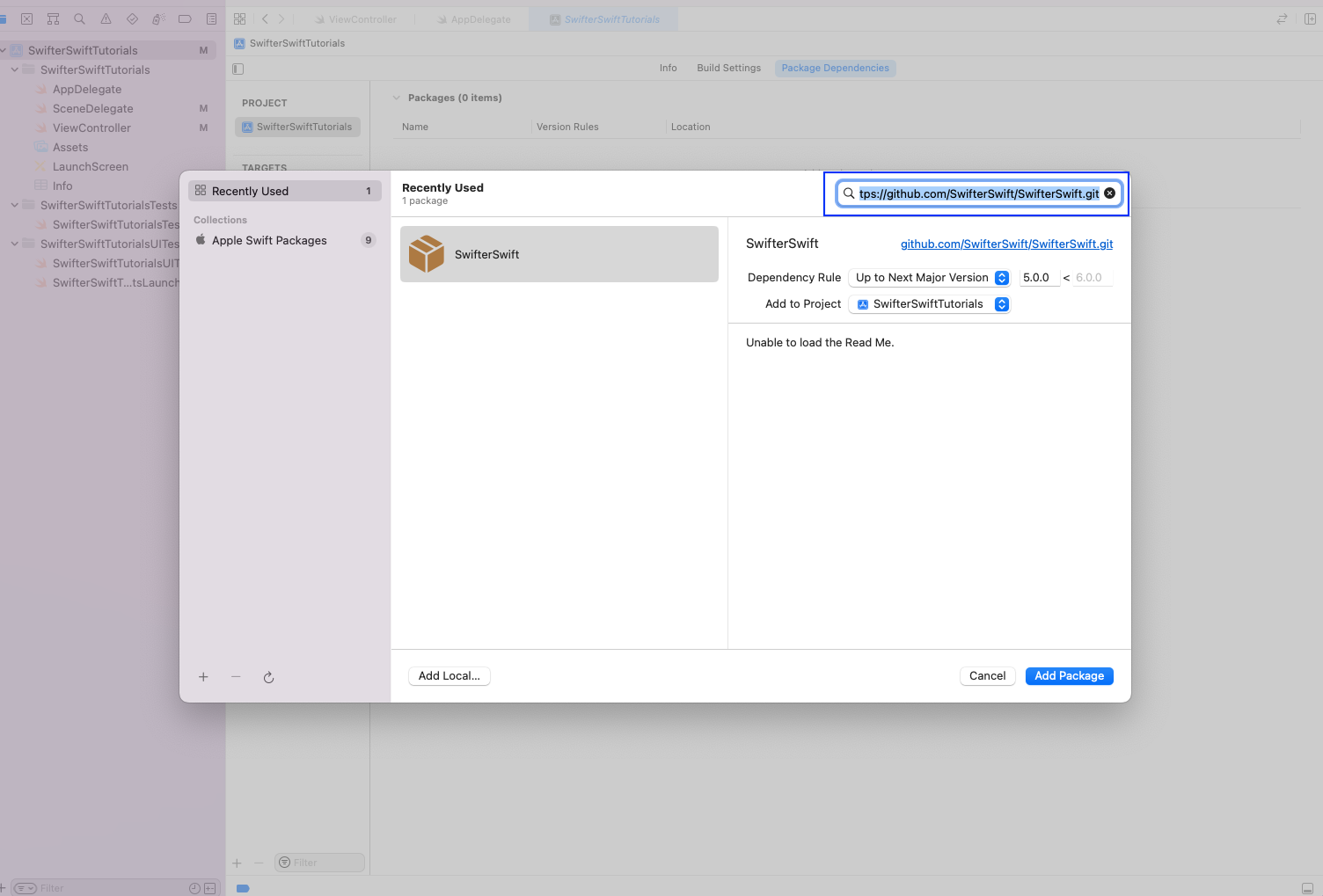
Task: Go forward with the editor's right arrow
Action: pos(281,18)
